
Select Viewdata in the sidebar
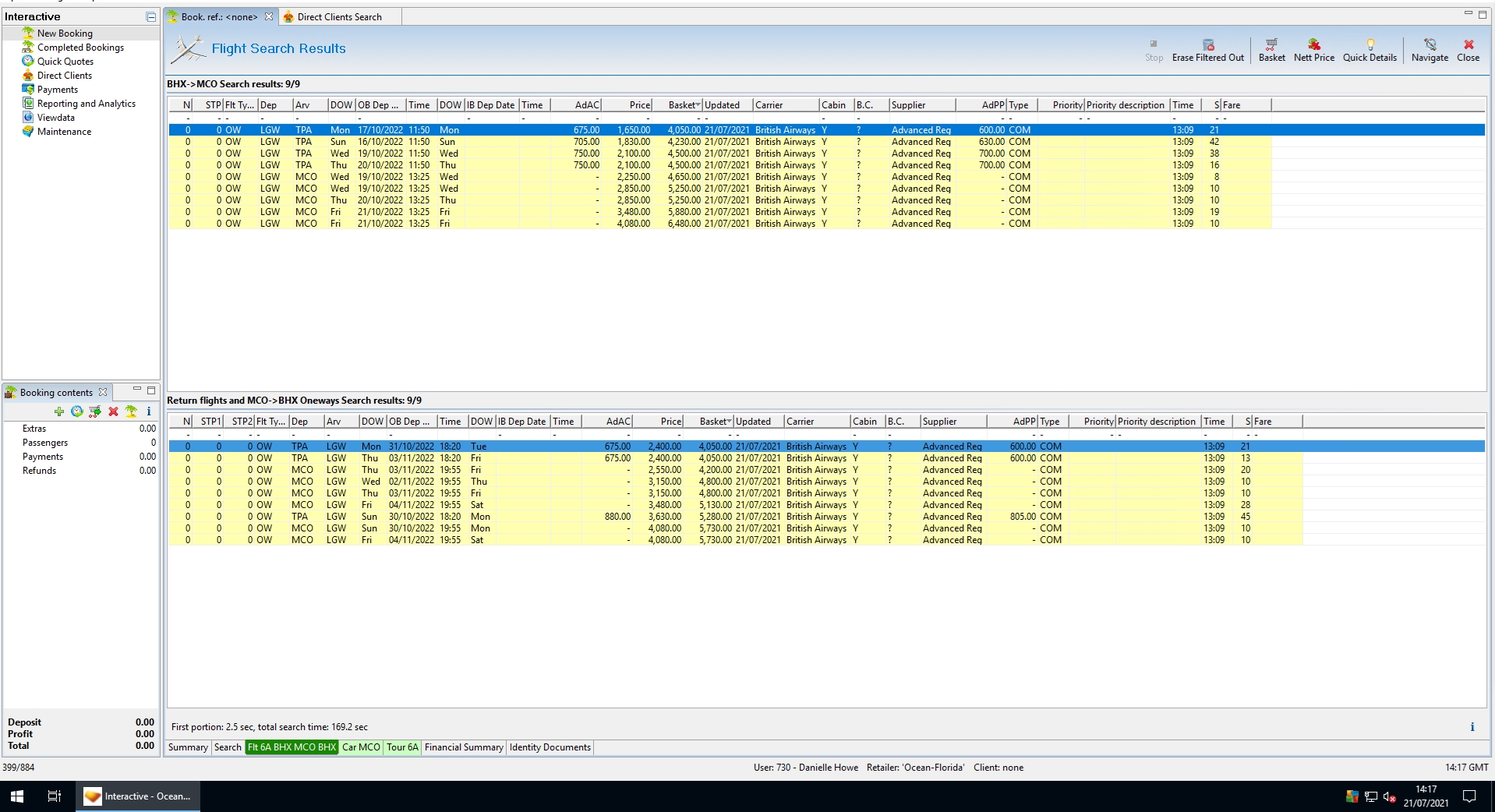pyautogui.click(x=56, y=118)
